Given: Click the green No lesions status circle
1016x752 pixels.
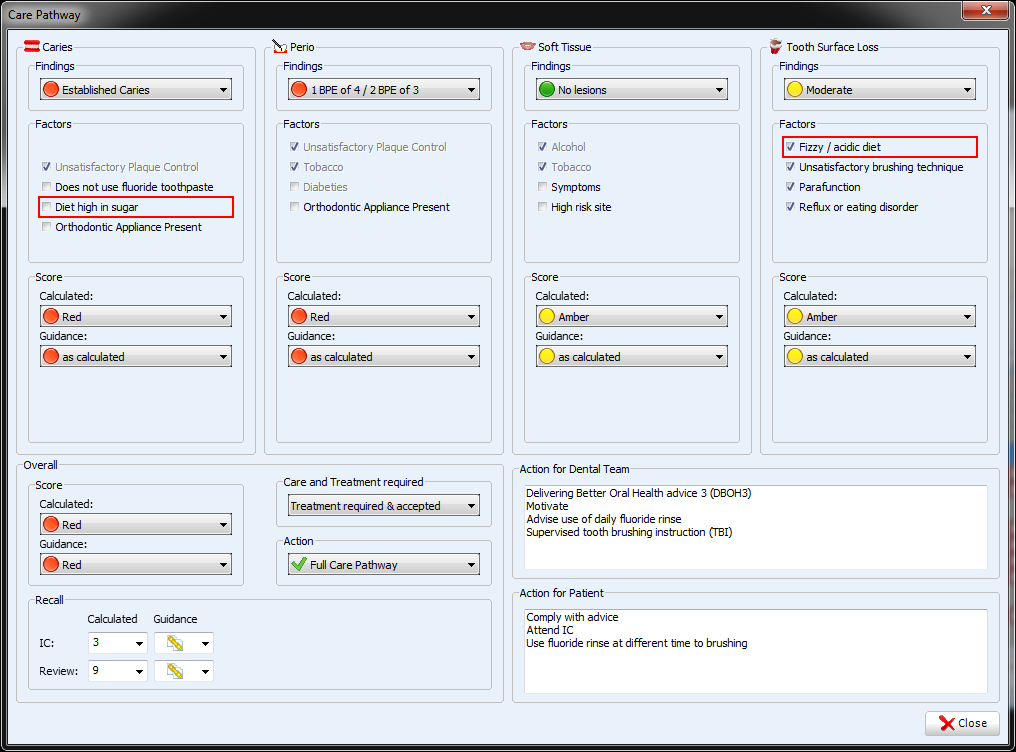Looking at the screenshot, I should (546, 90).
